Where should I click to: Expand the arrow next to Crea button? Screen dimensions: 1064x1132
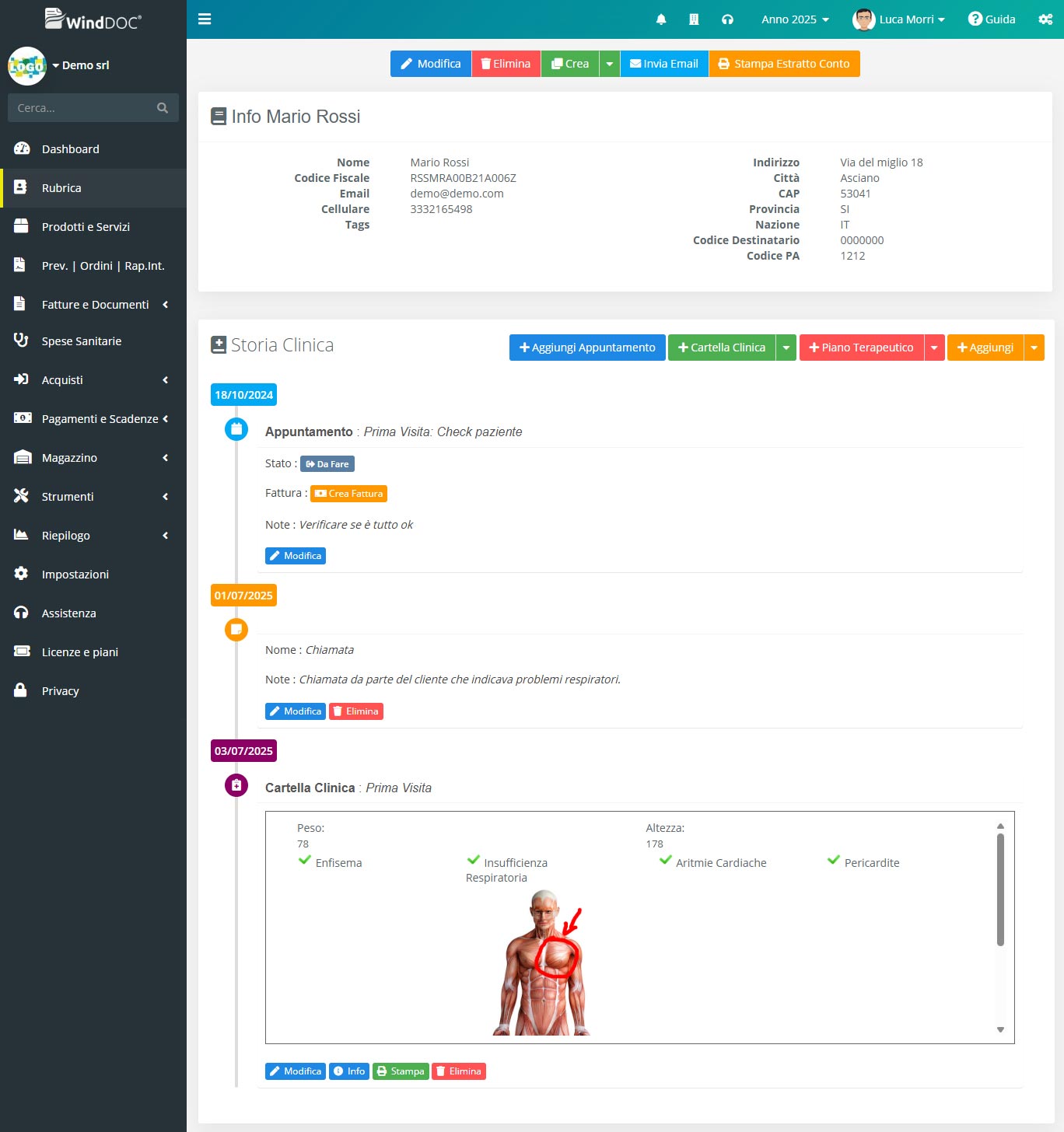coord(610,64)
